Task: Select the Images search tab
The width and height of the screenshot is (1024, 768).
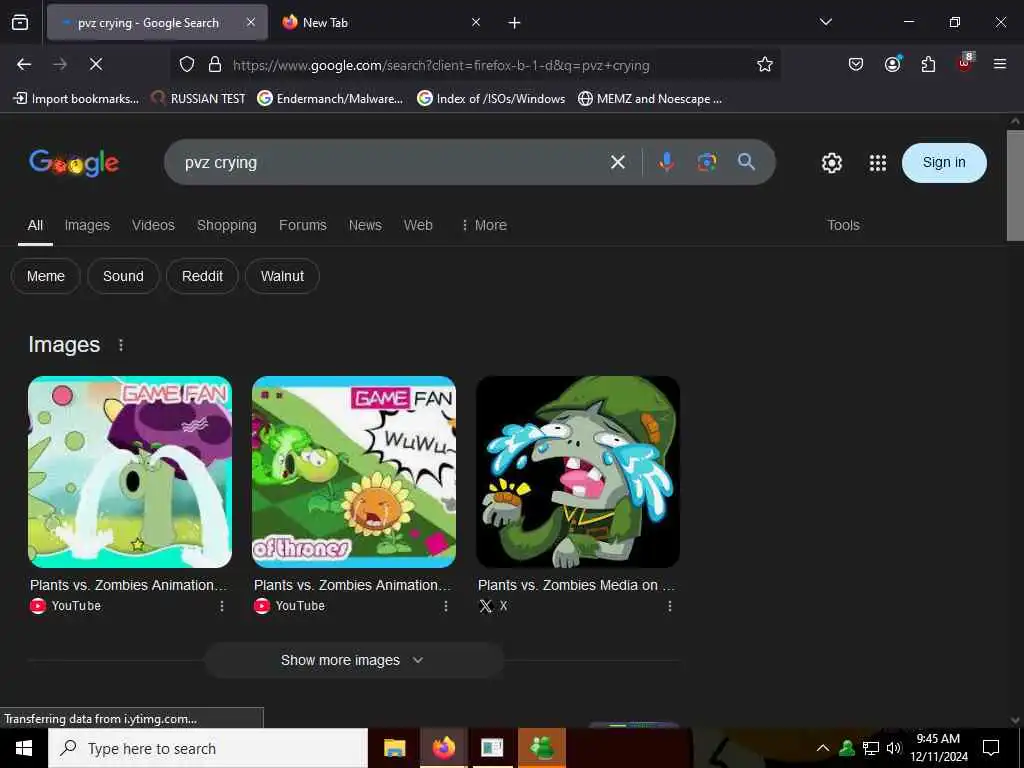Action: pos(87,225)
